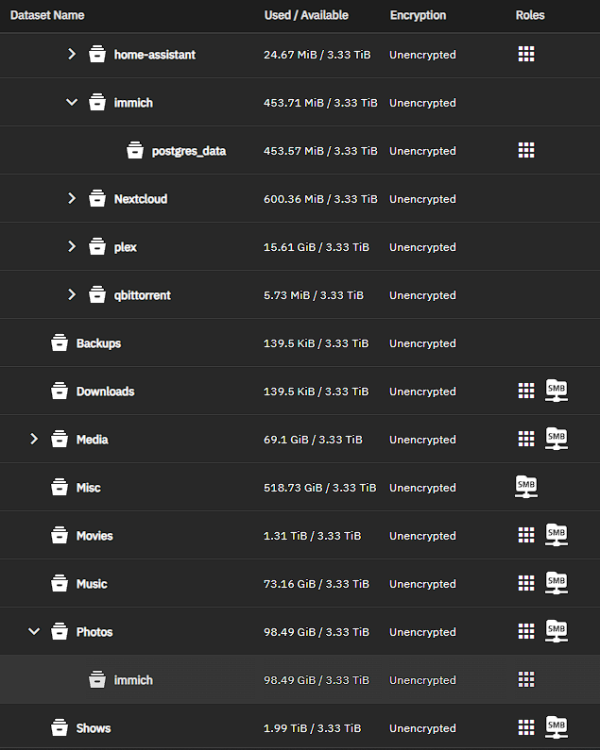Screen dimensions: 600x750
Task: Click the Dataset Name column header
Action: [x=47, y=16]
